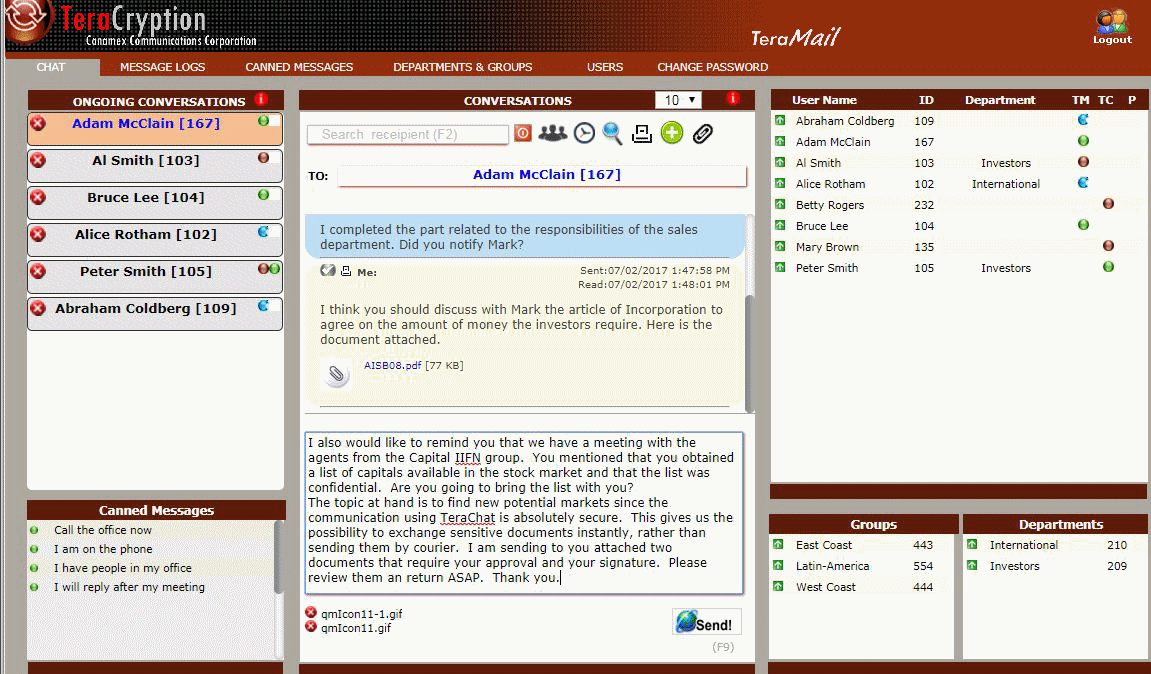The height and width of the screenshot is (674, 1151).
Task: Insert canned message 'I am on the phone'
Action: [x=103, y=549]
